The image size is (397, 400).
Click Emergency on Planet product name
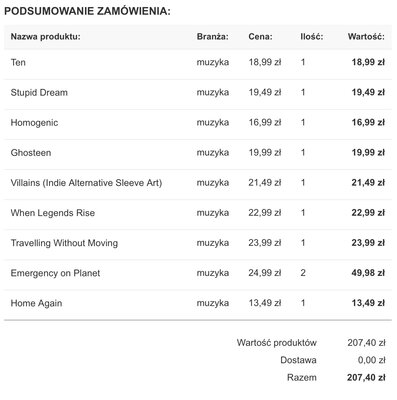pyautogui.click(x=55, y=273)
